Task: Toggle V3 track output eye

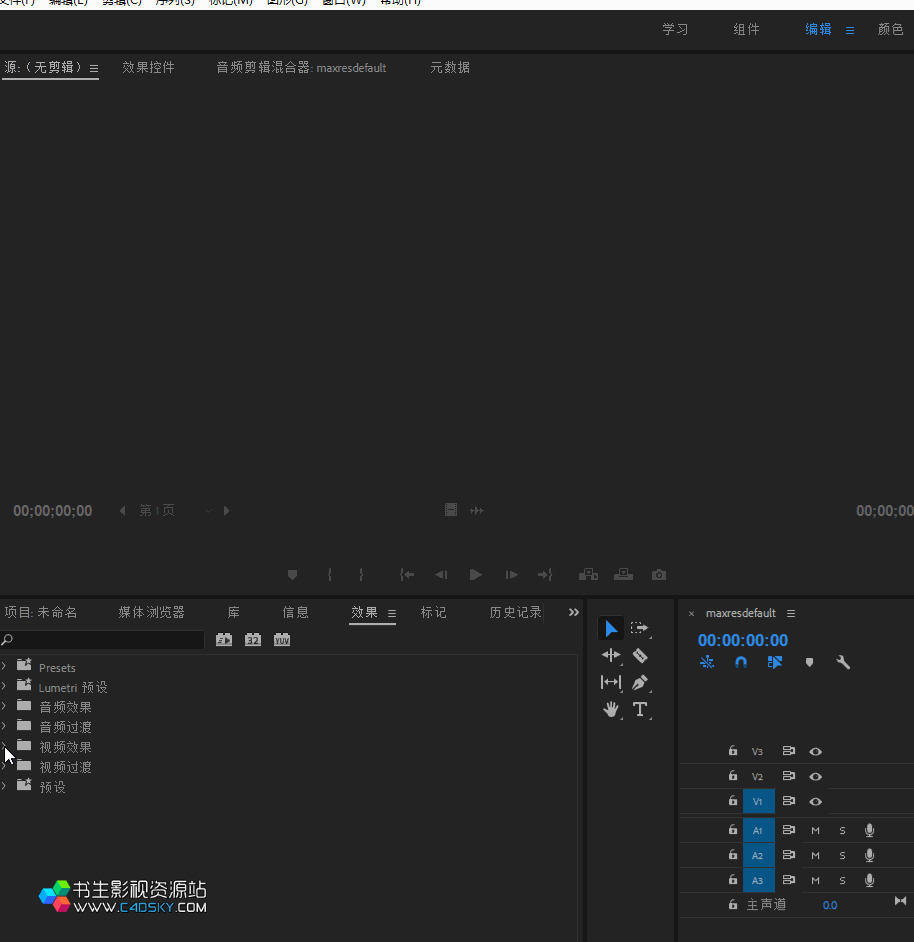Action: coord(815,752)
